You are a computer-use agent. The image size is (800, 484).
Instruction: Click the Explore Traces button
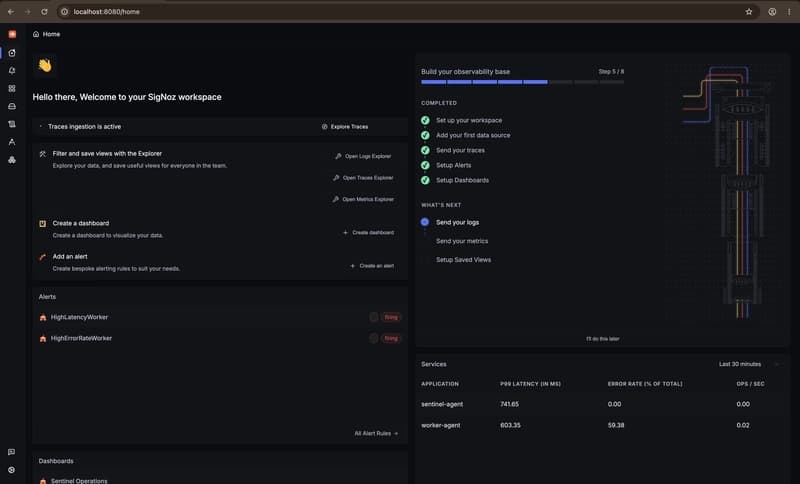345,126
